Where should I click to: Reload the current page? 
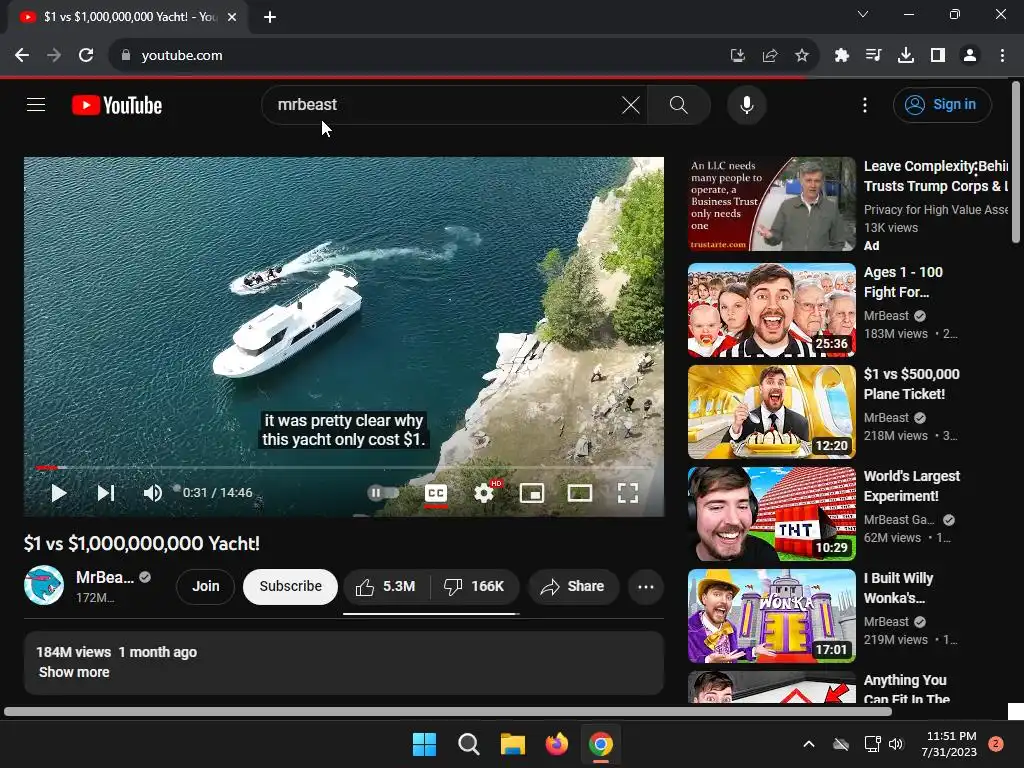coord(86,56)
